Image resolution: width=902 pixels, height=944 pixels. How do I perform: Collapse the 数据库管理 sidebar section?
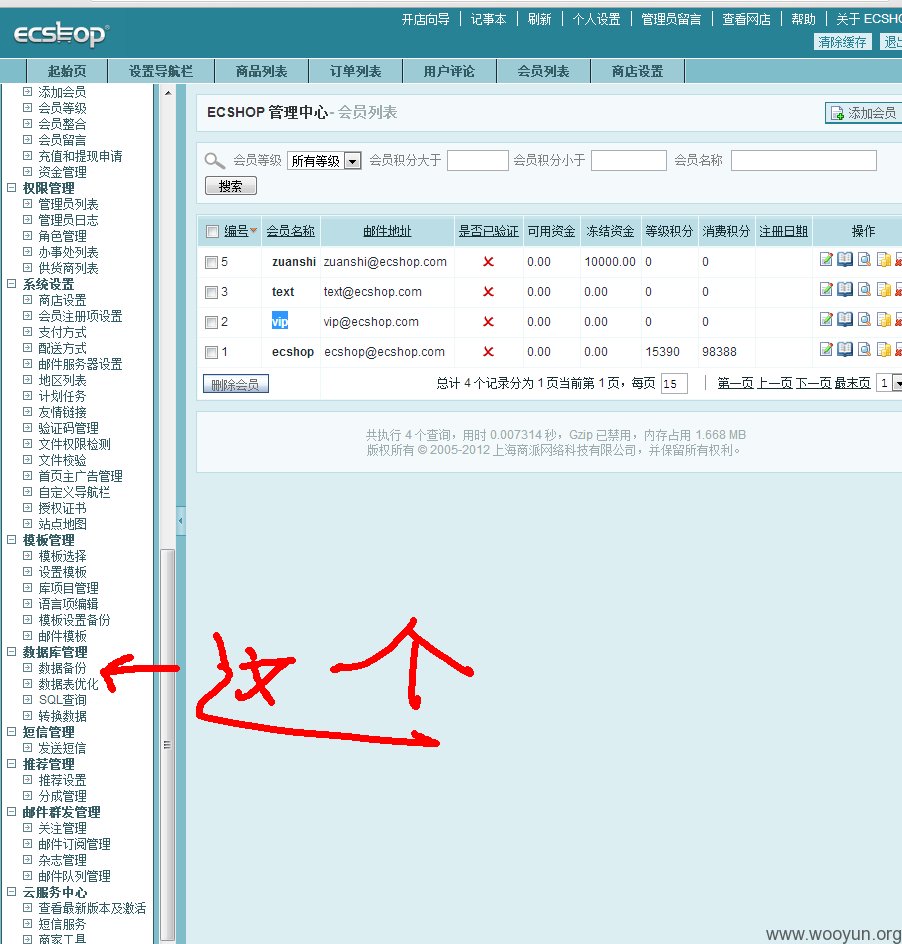(11, 651)
